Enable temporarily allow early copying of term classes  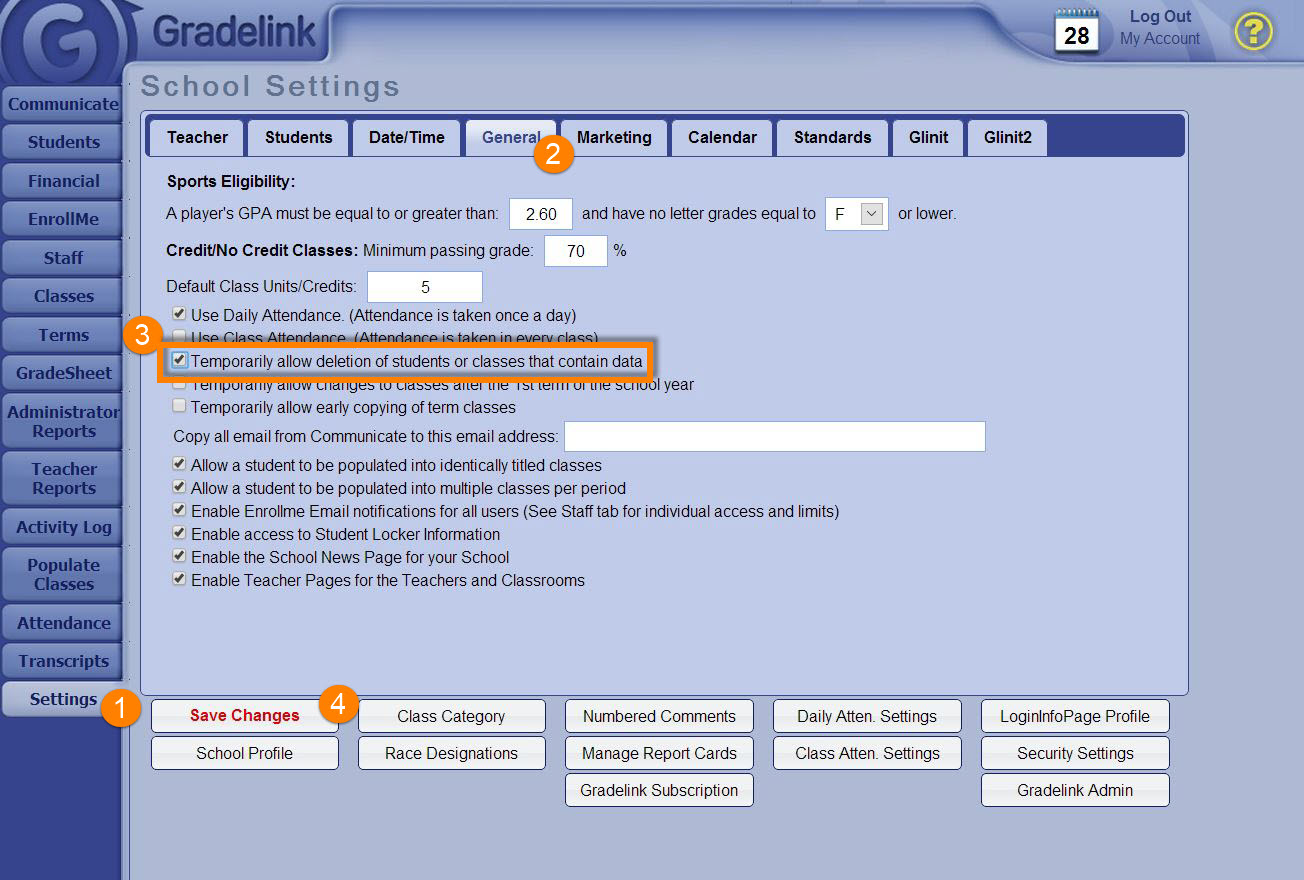180,406
